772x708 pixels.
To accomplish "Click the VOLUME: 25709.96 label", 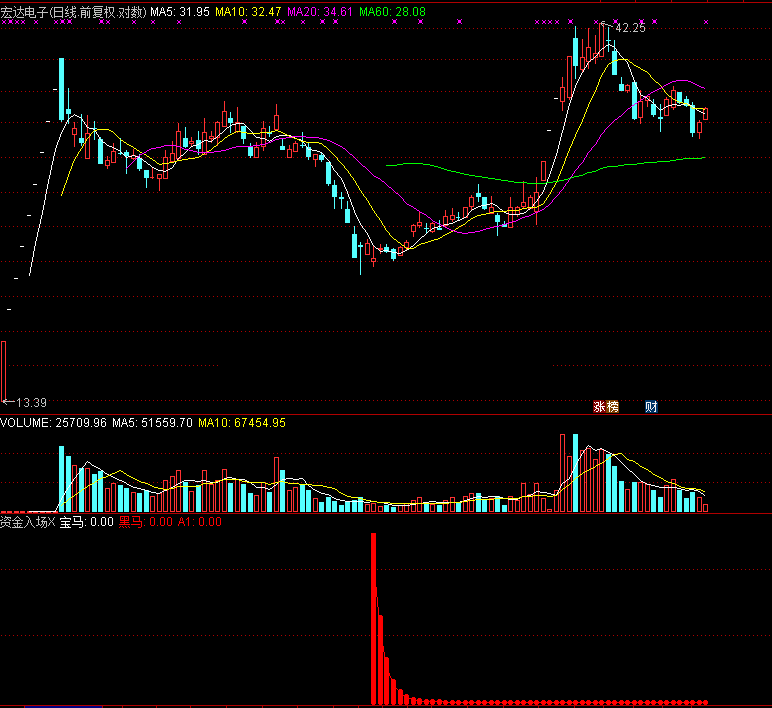I will [53, 423].
